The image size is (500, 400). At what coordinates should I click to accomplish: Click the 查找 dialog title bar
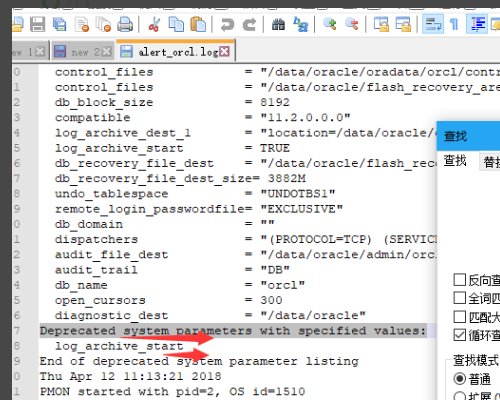468,136
